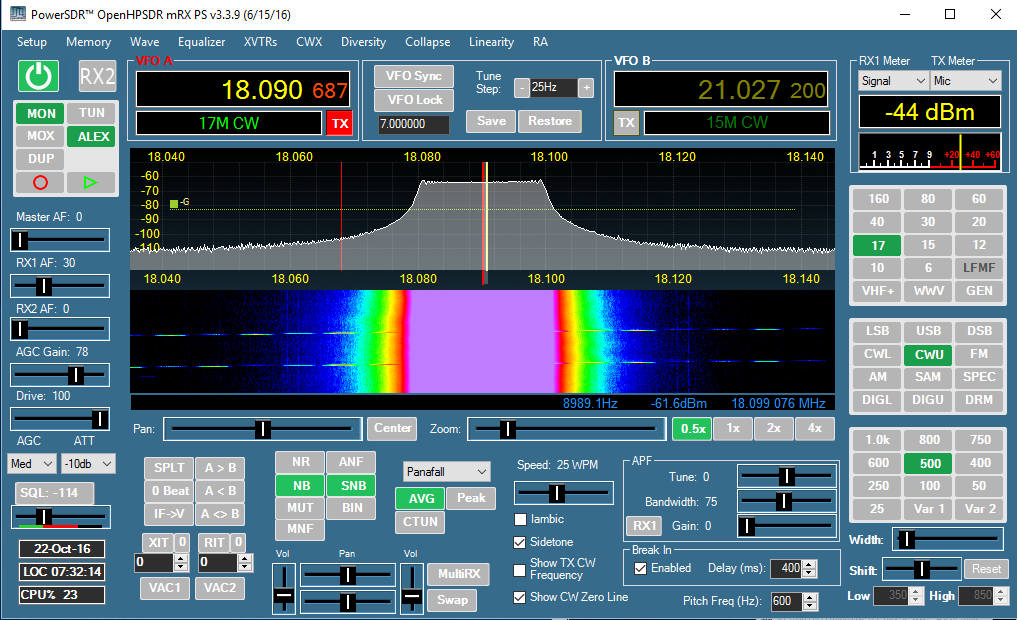Open the Diversity menu
Image resolution: width=1017 pixels, height=620 pixels.
click(363, 42)
